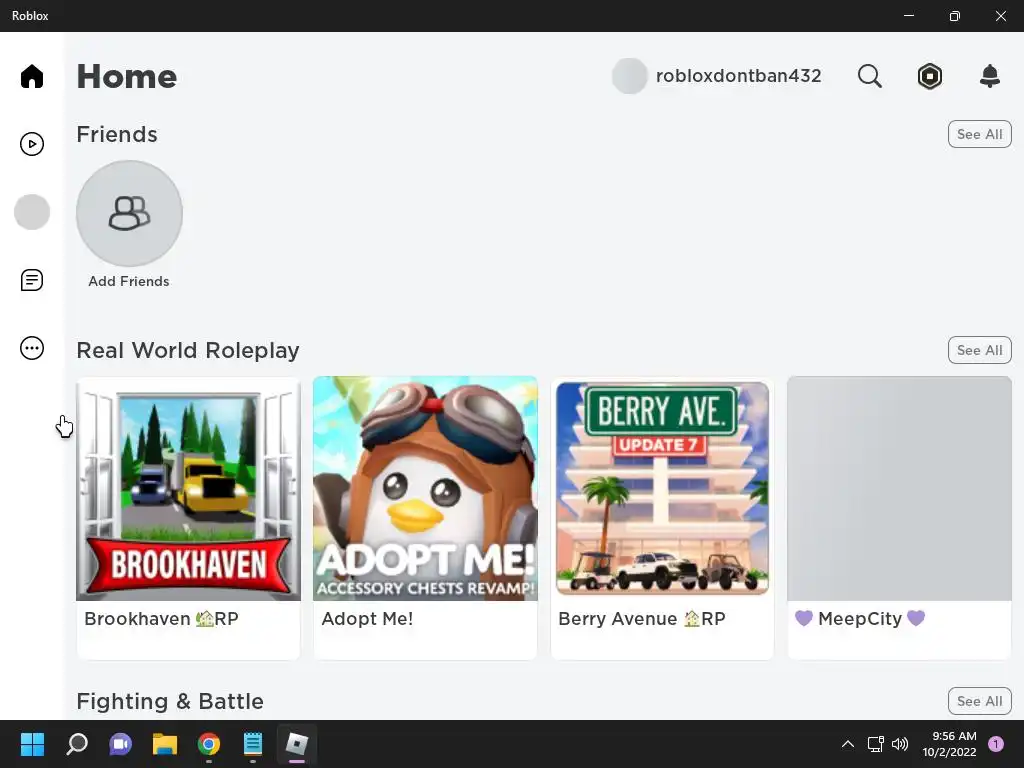
Task: Click the search magnifier icon in header
Action: [x=869, y=76]
